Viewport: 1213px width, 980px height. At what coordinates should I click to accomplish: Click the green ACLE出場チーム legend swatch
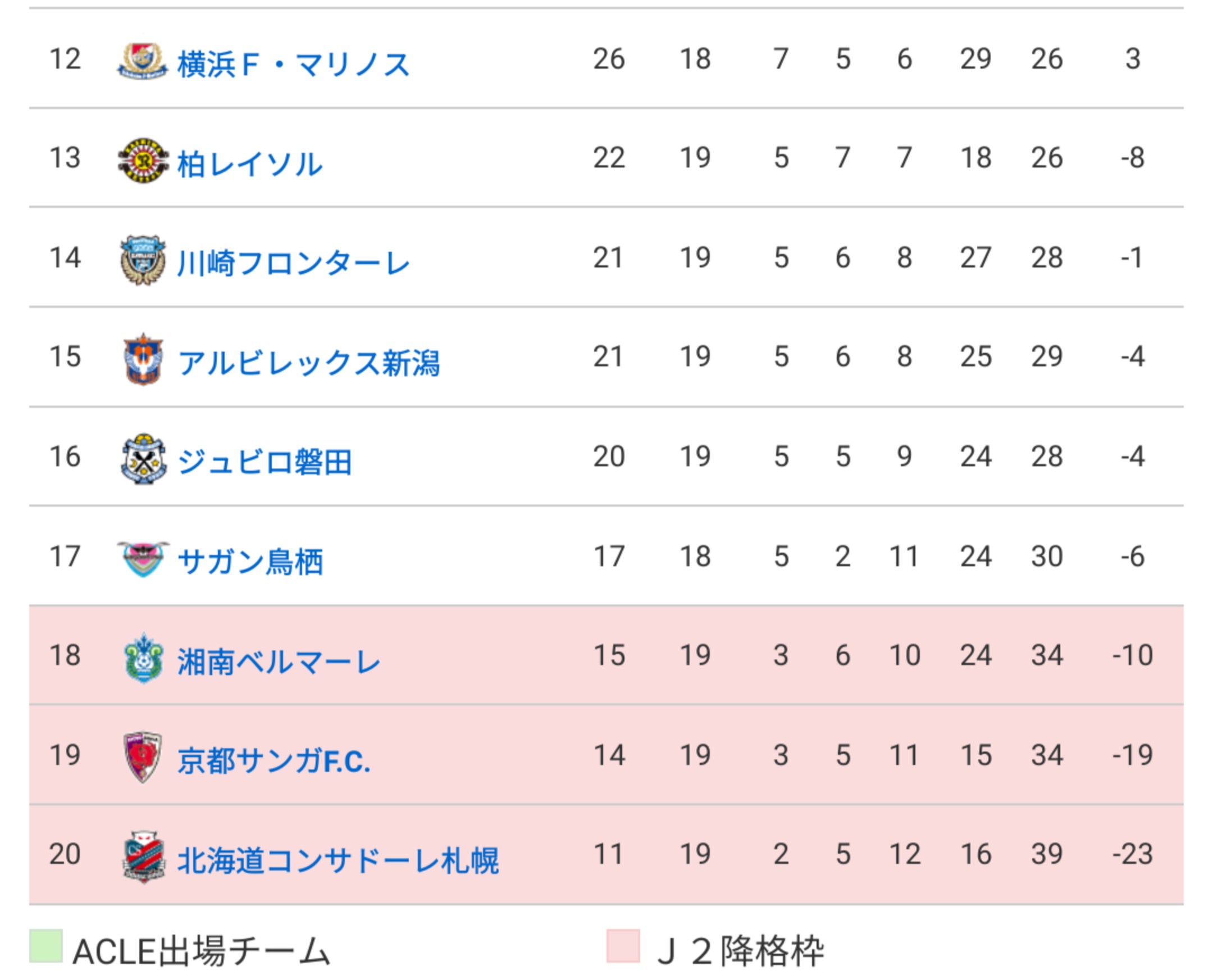click(45, 946)
